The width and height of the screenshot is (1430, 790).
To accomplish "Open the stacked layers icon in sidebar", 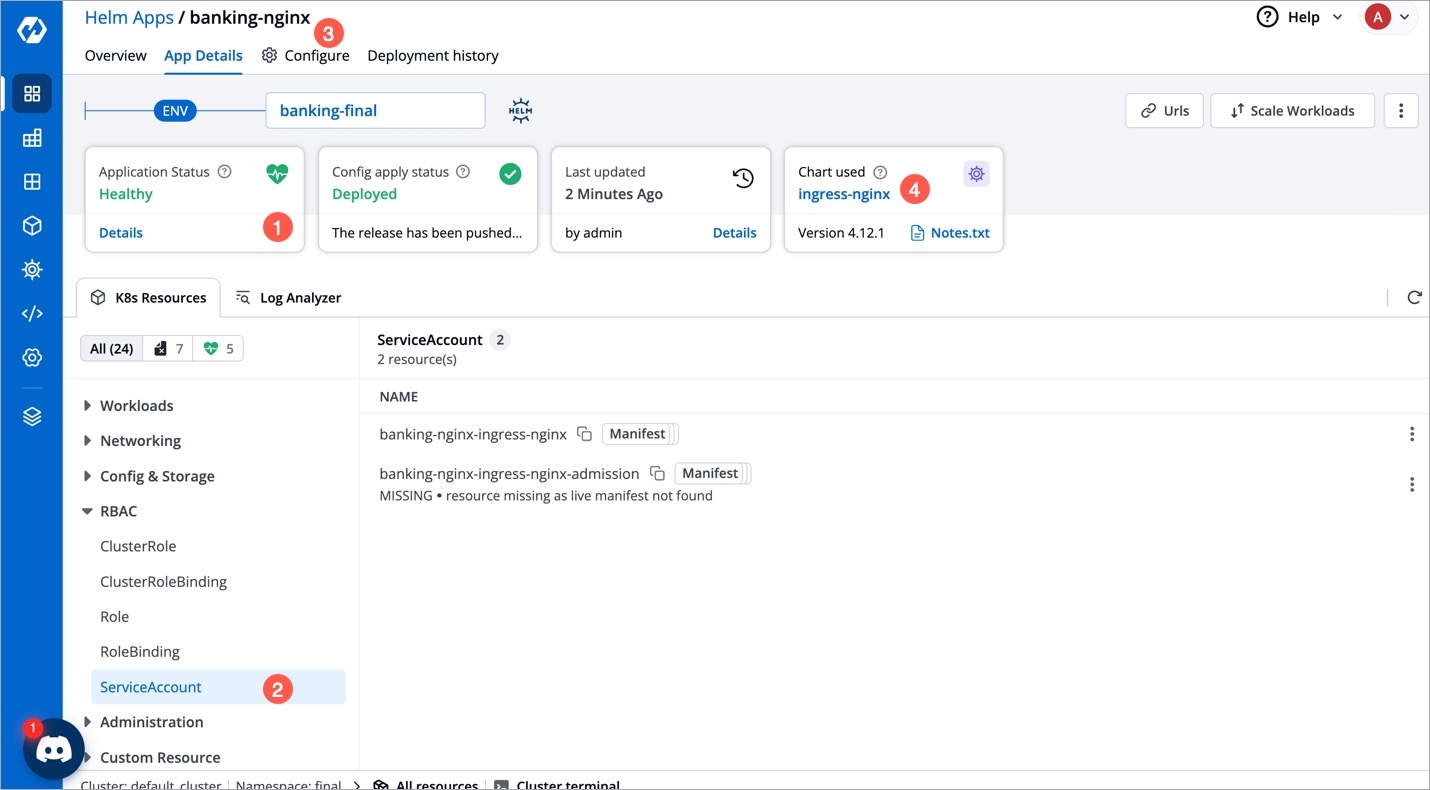I will click(x=32, y=417).
